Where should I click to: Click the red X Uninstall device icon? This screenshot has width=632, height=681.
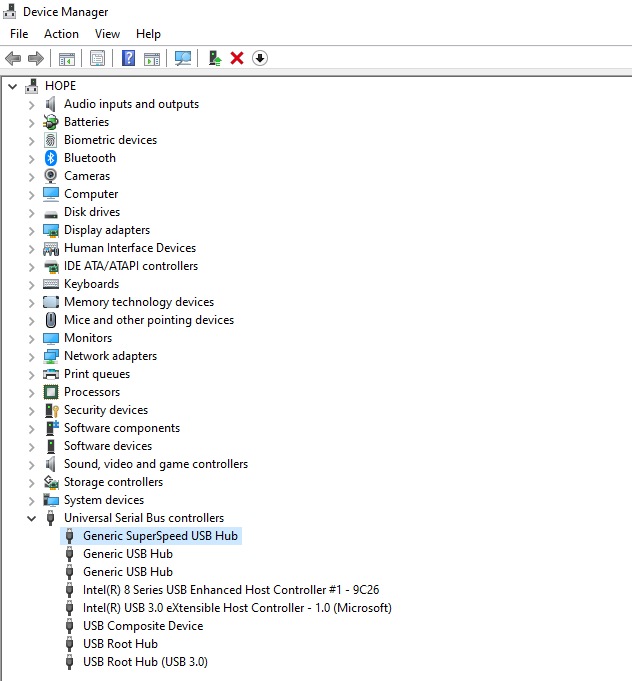(237, 58)
